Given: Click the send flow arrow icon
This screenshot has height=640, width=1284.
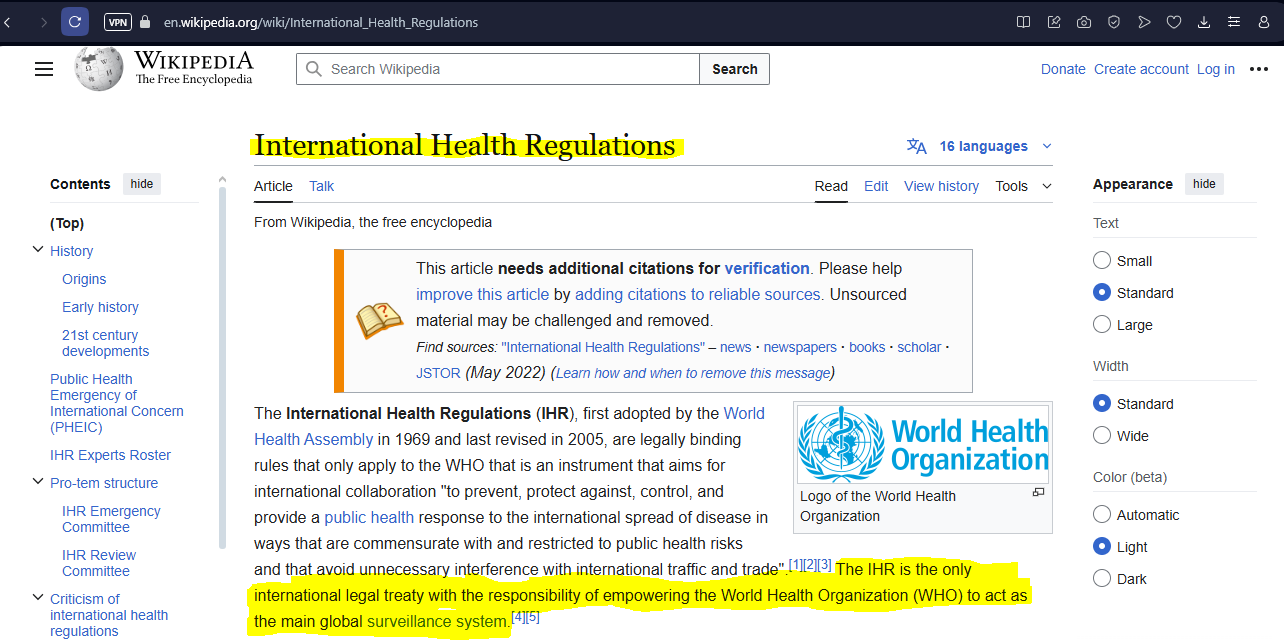Looking at the screenshot, I should coord(1144,22).
